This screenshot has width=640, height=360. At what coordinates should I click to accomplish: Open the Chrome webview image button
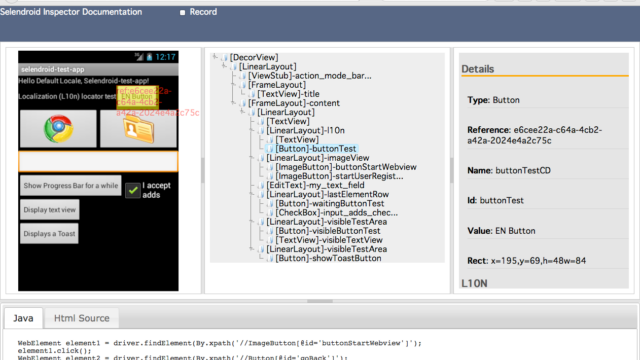(x=58, y=129)
